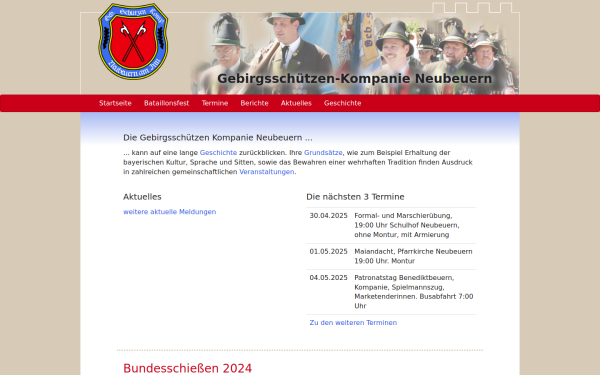This screenshot has height=375, width=600.
Task: Select the date 04.05.2025
Action: [x=329, y=277]
